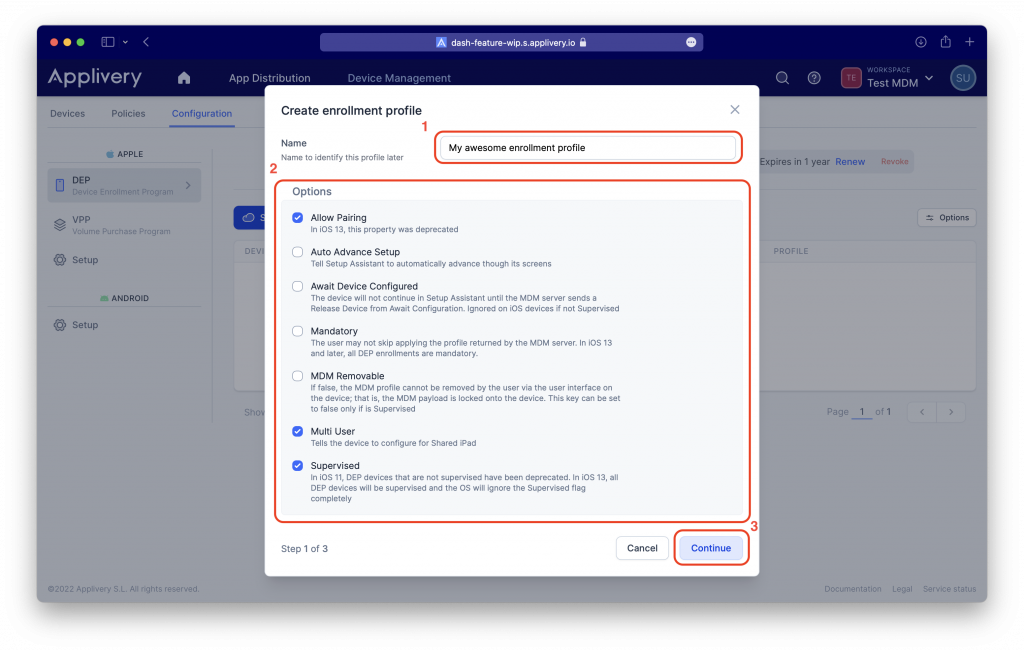Go to the home icon
This screenshot has height=651, width=1024.
pyautogui.click(x=184, y=78)
